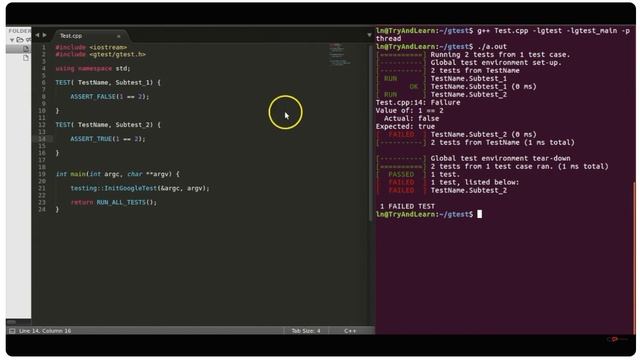
Task: Click 'Actual: false' in terminal
Action: coord(411,118)
